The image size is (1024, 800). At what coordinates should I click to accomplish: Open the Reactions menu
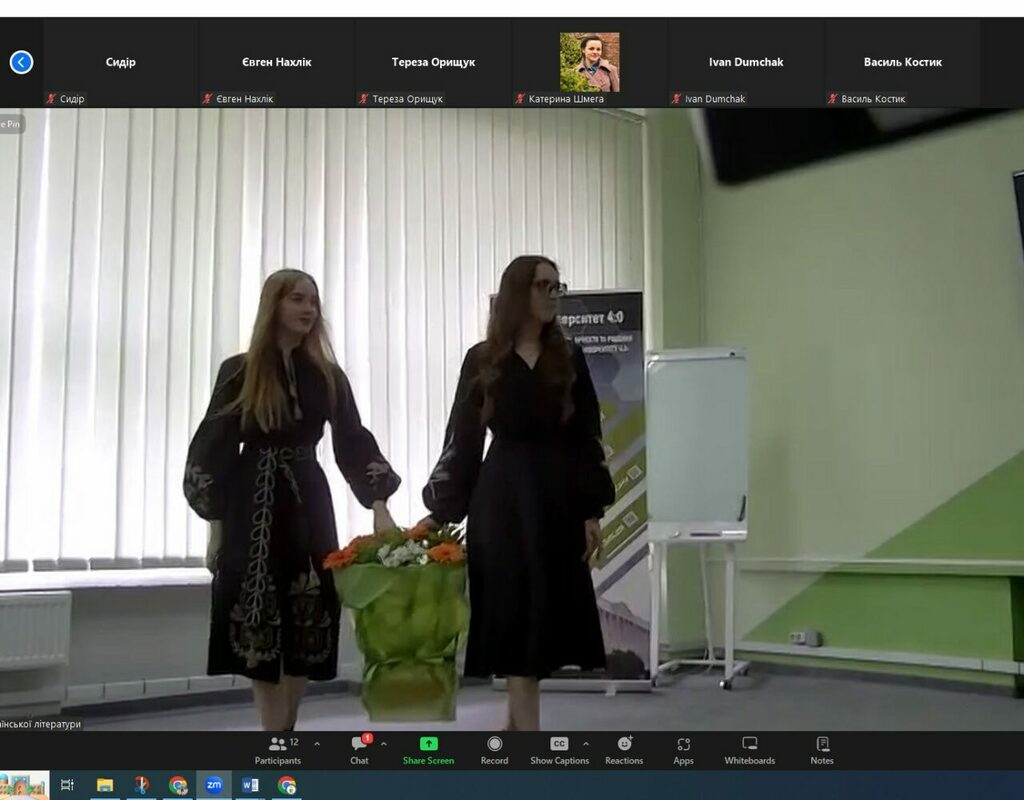tap(624, 750)
